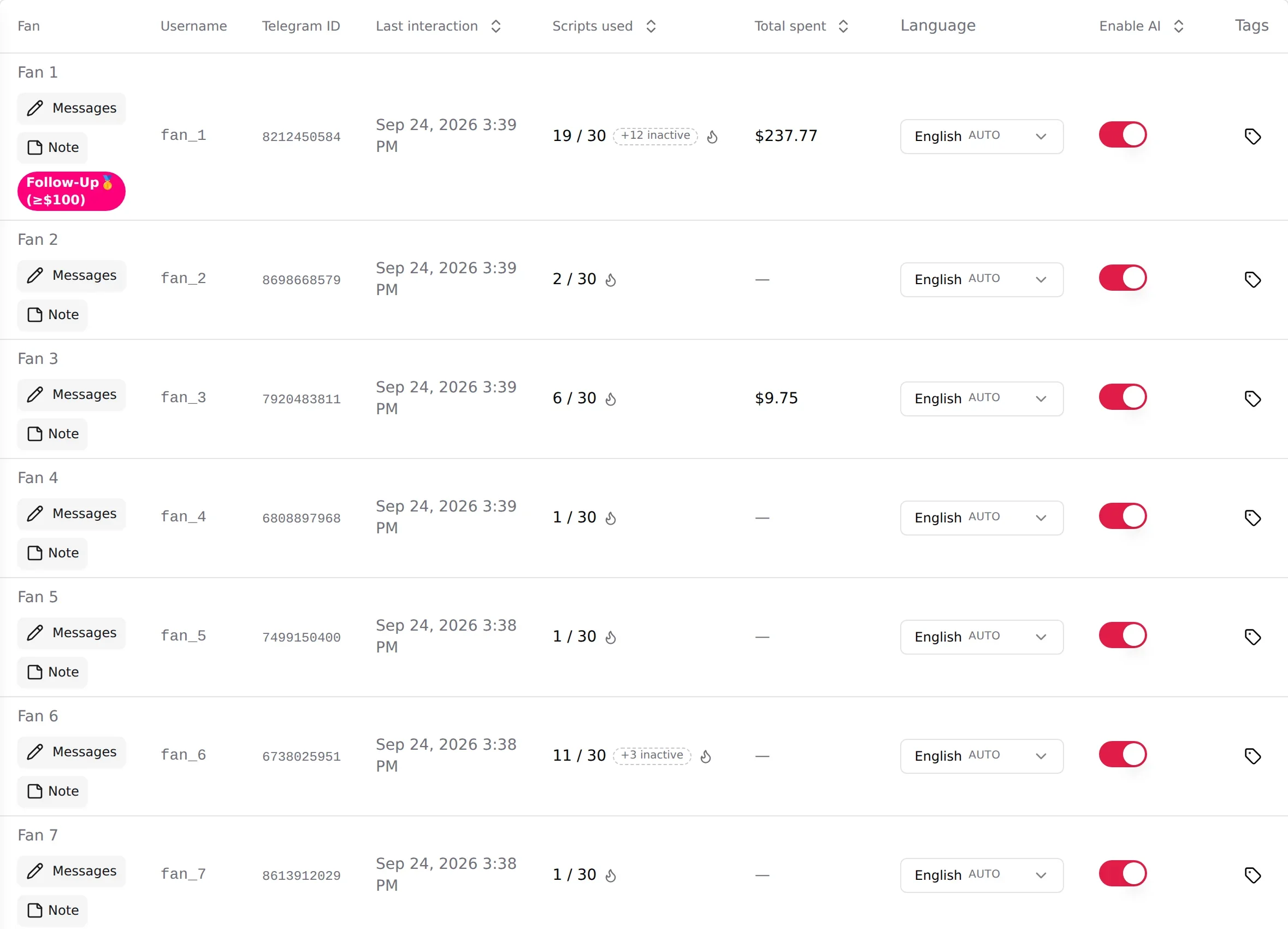Open Messages for Fan 3
The height and width of the screenshot is (929, 1288).
(72, 395)
